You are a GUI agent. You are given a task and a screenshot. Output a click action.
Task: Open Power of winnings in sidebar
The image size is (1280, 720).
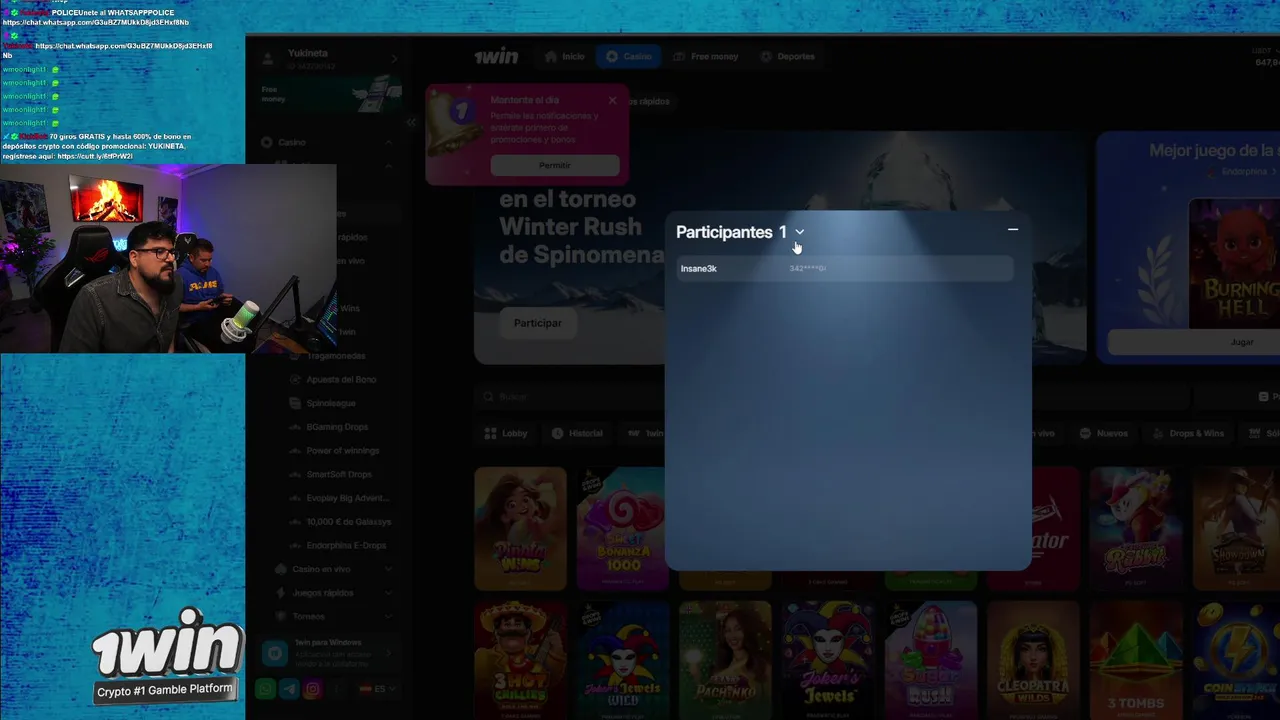[x=343, y=451]
